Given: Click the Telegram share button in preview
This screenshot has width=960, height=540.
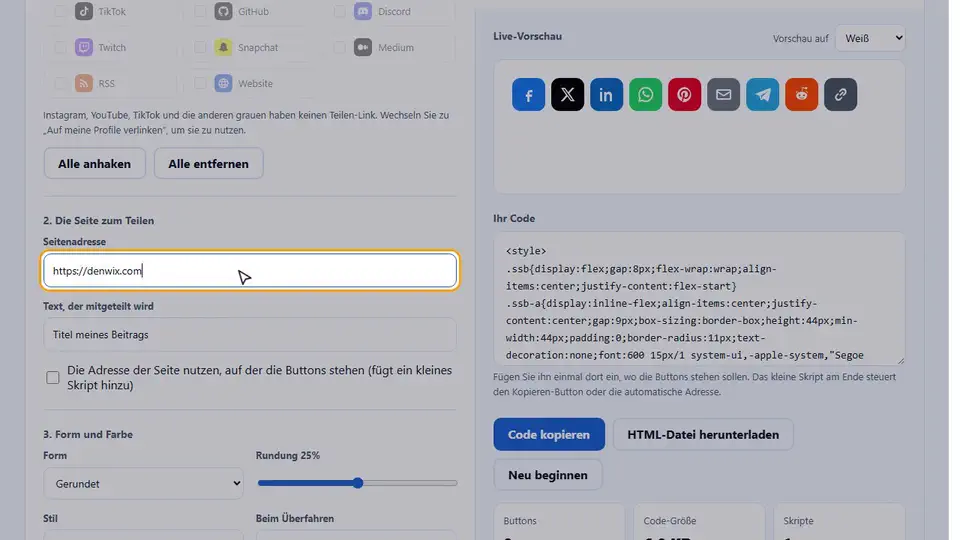Looking at the screenshot, I should (x=762, y=94).
